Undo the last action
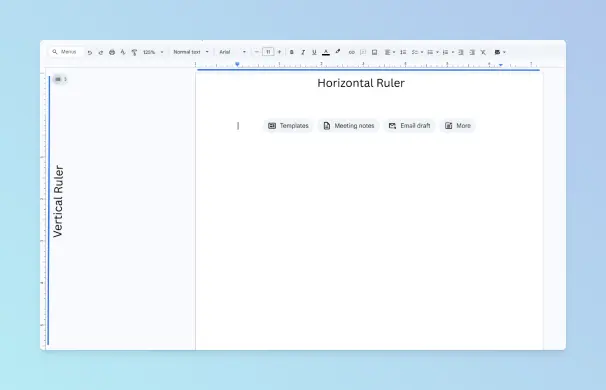 [x=90, y=52]
